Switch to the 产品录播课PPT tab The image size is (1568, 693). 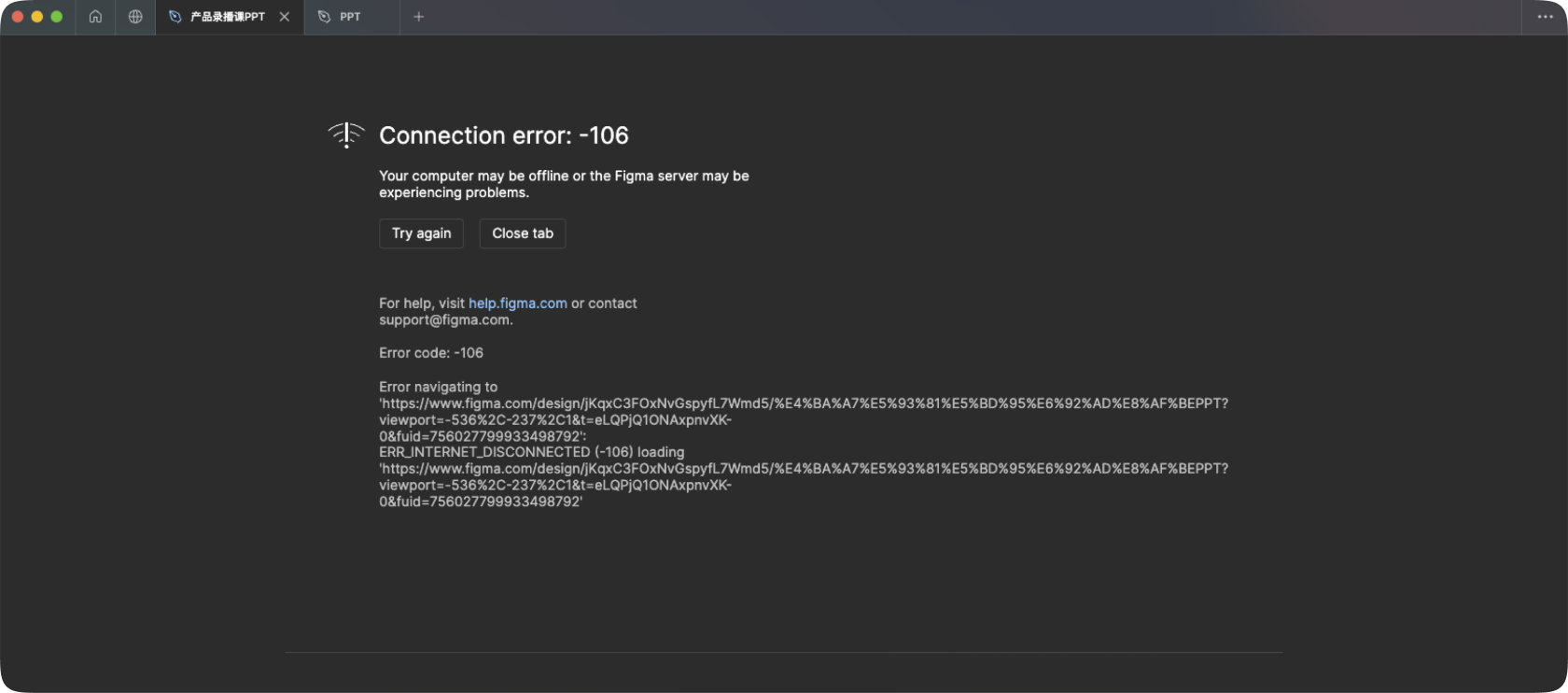pos(227,17)
